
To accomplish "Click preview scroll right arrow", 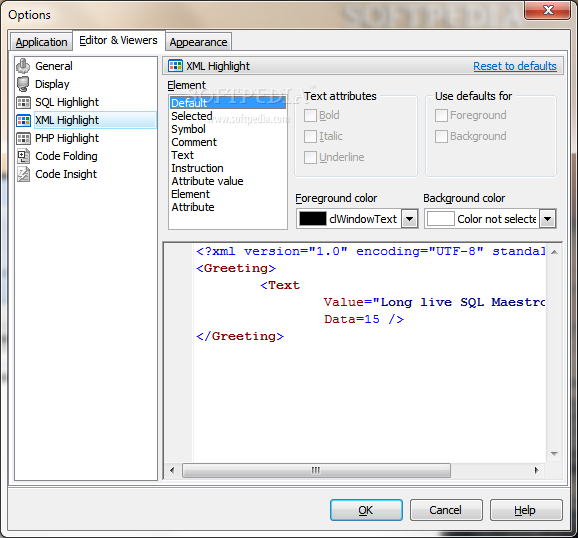I will 536,470.
